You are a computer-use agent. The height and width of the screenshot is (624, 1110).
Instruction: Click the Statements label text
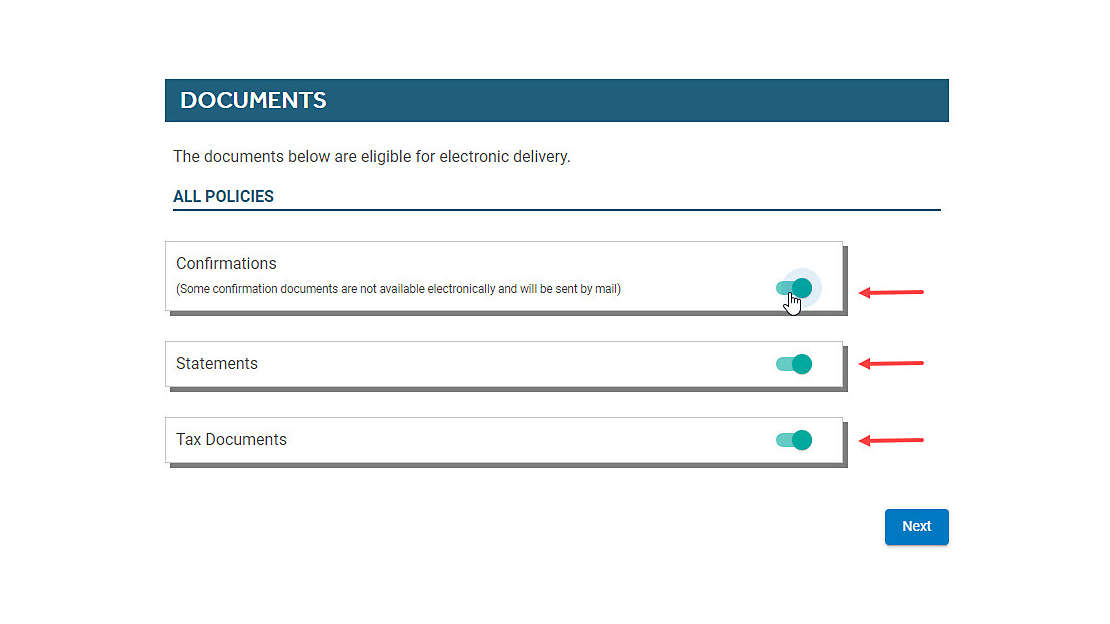tap(217, 363)
